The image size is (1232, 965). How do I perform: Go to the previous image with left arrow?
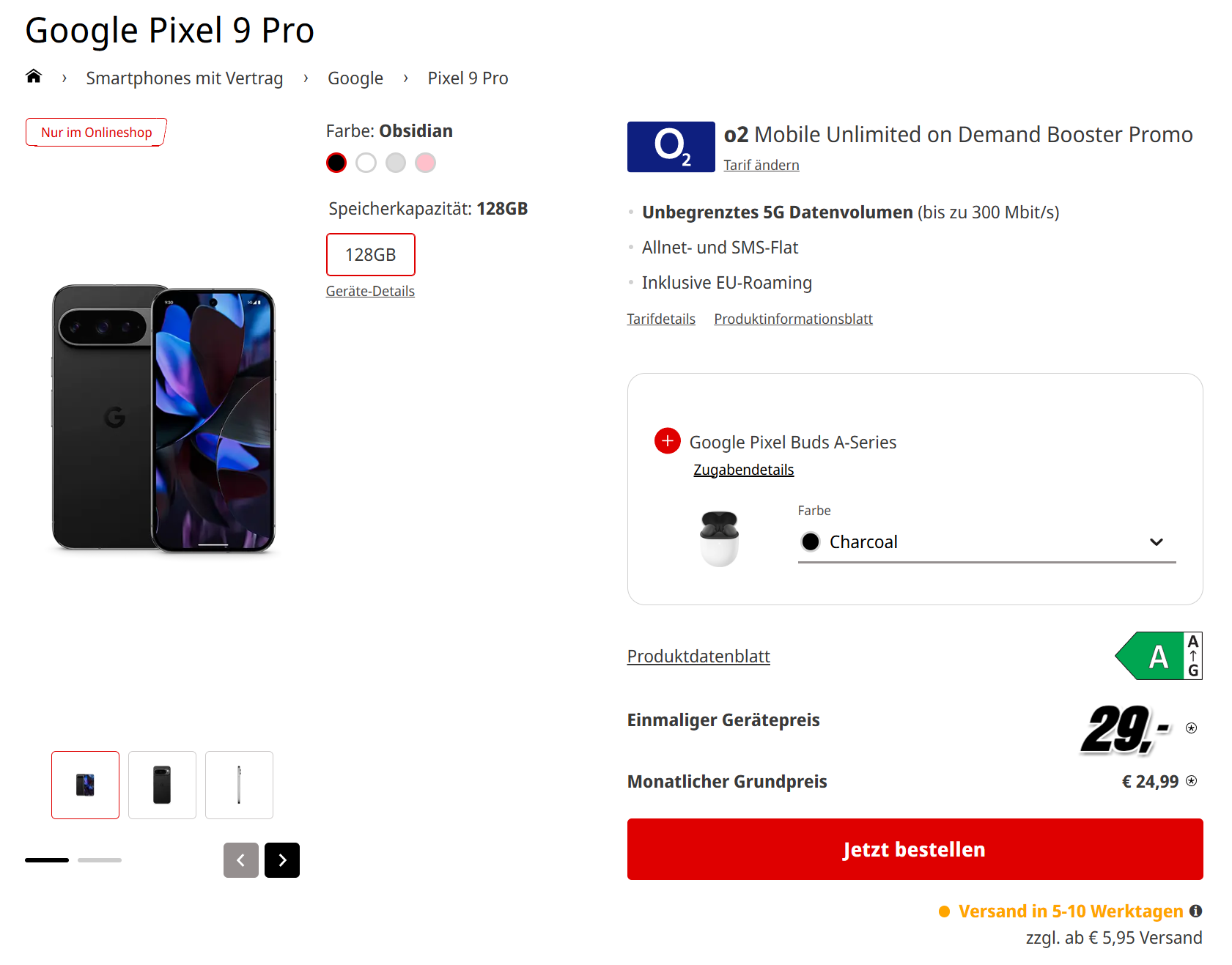241,860
